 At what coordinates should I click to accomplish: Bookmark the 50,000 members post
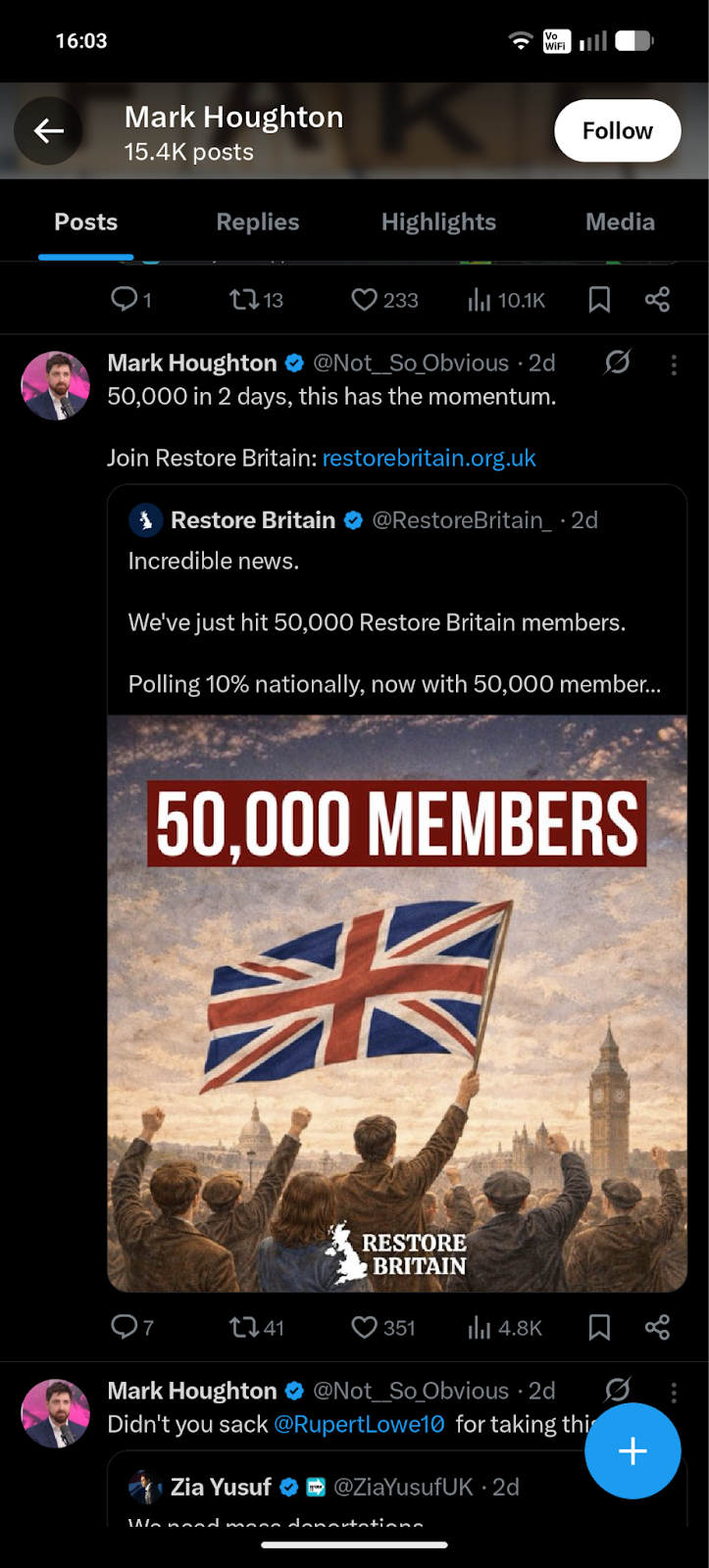599,1328
